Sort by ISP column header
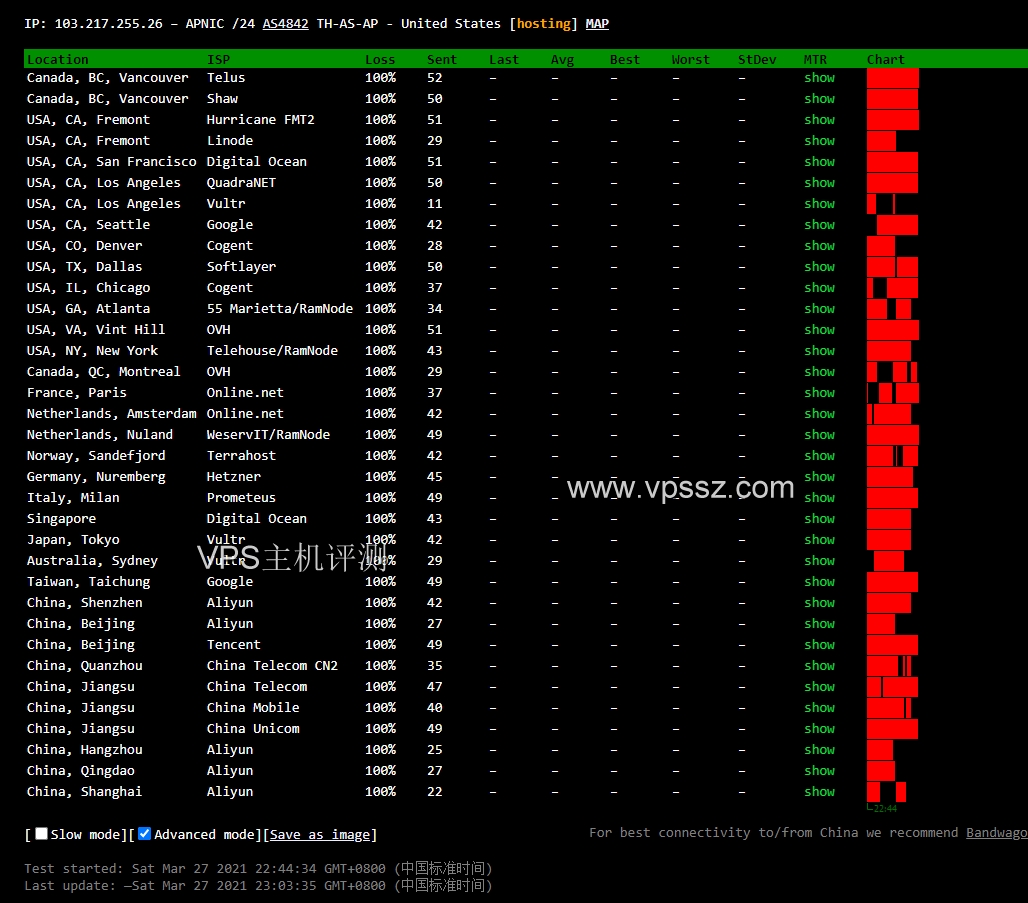The image size is (1028, 903). 218,59
